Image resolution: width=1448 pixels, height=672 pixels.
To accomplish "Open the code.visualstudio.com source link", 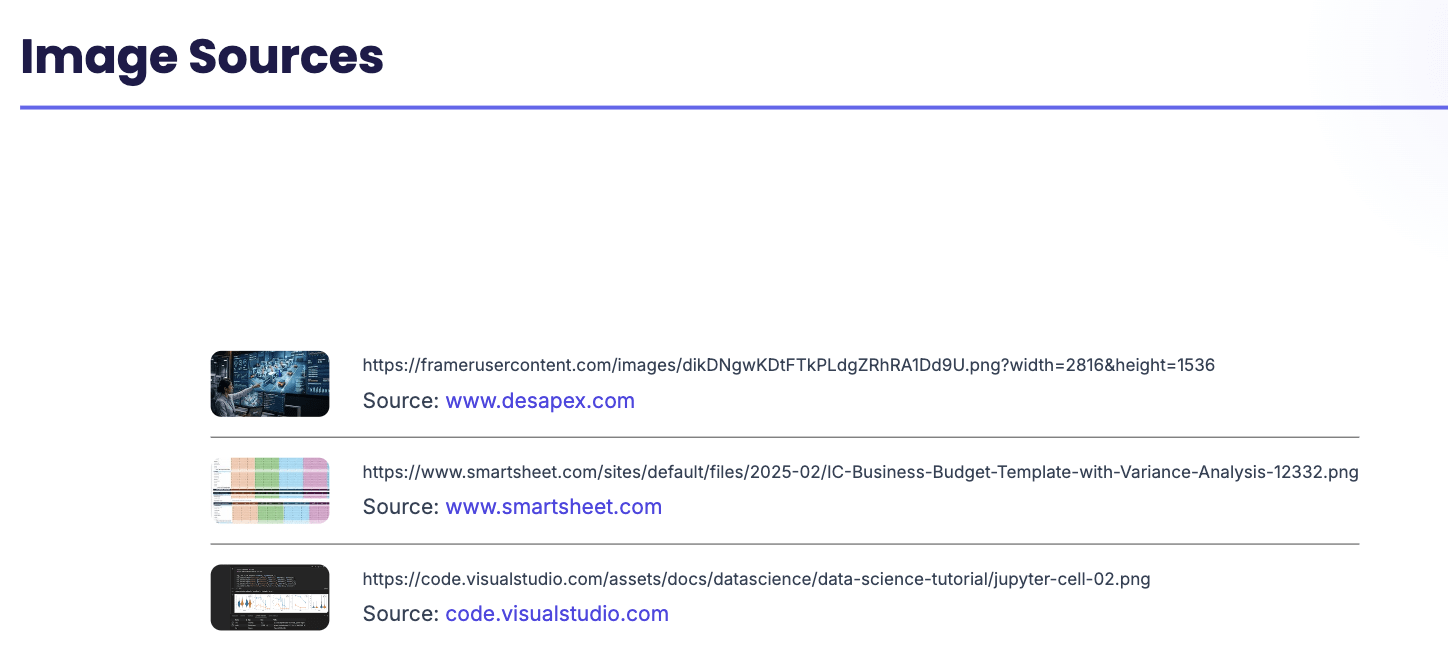I will pyautogui.click(x=557, y=614).
